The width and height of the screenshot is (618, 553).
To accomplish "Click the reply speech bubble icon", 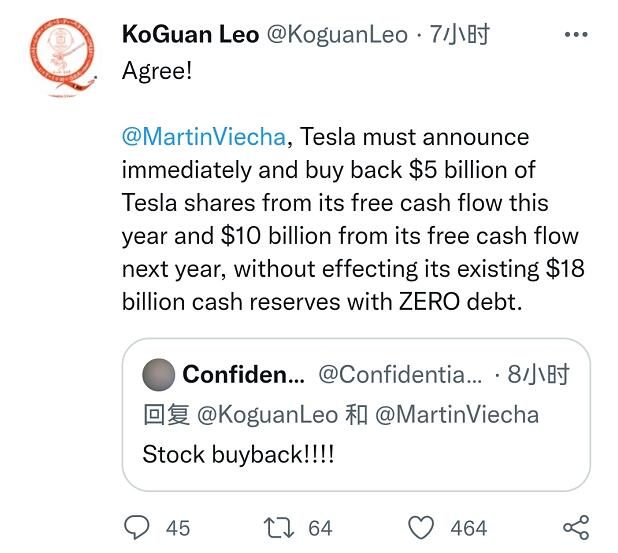I will [x=136, y=527].
